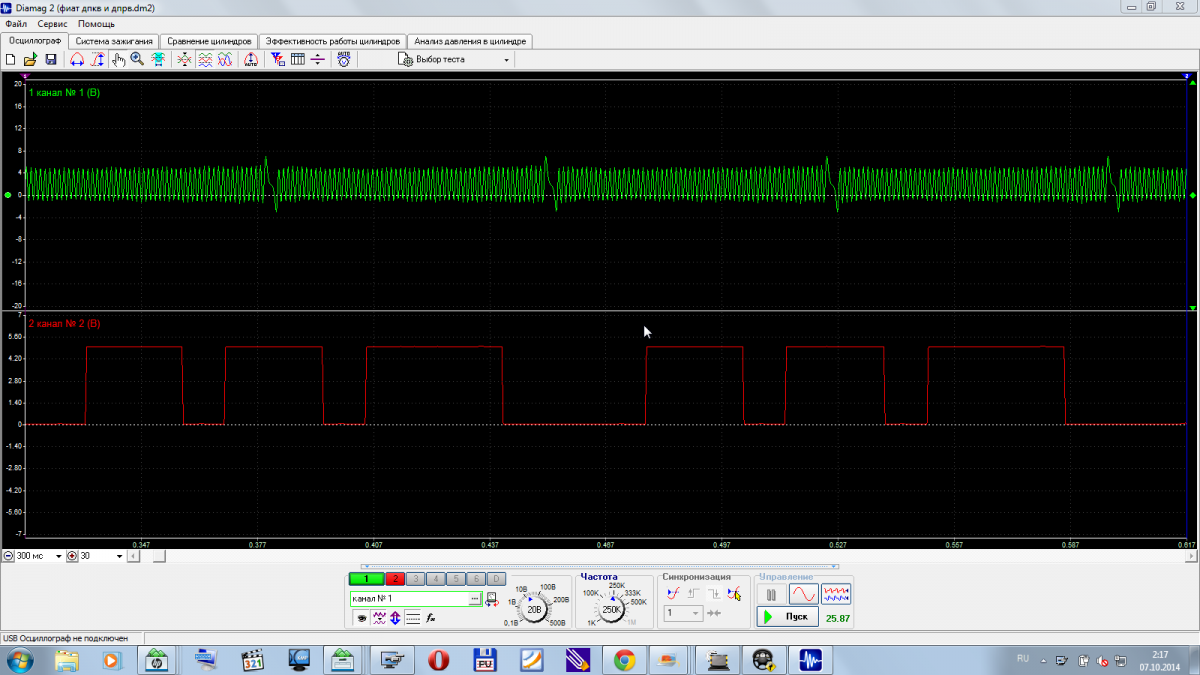Click the 1 канал № 1 (В) label

click(x=64, y=92)
